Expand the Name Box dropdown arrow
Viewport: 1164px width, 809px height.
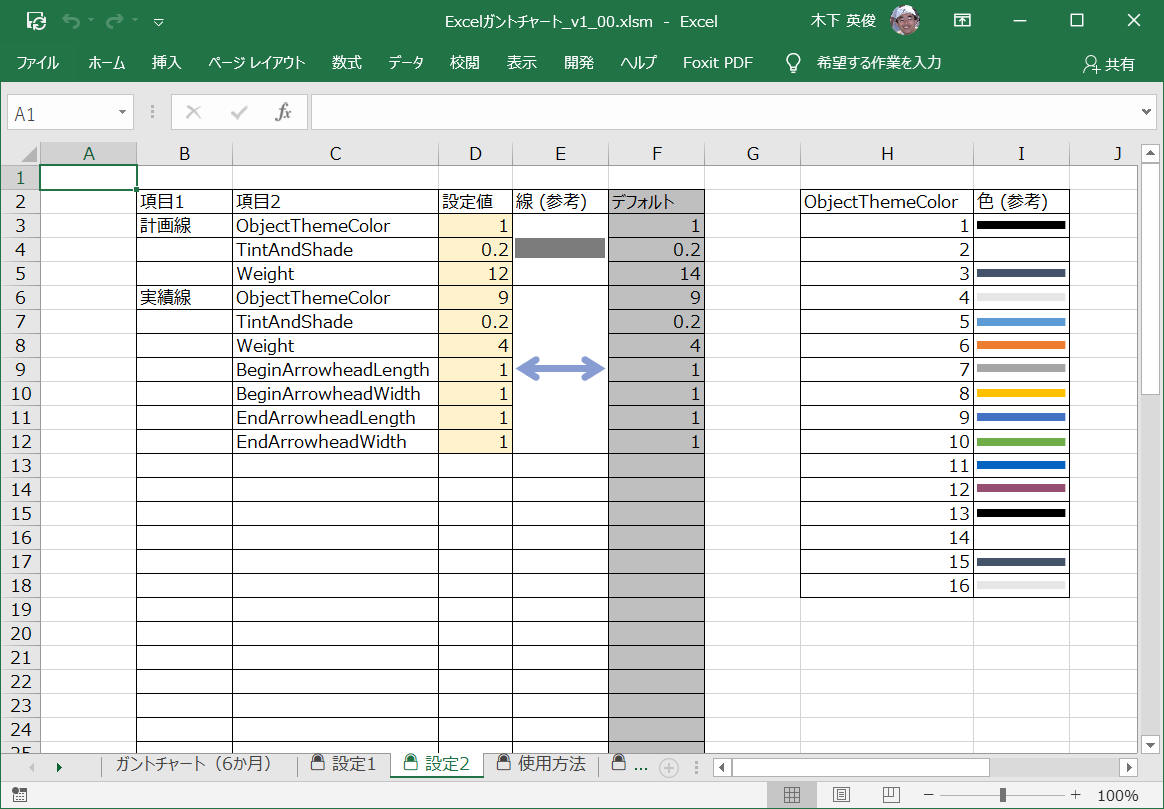tap(123, 113)
